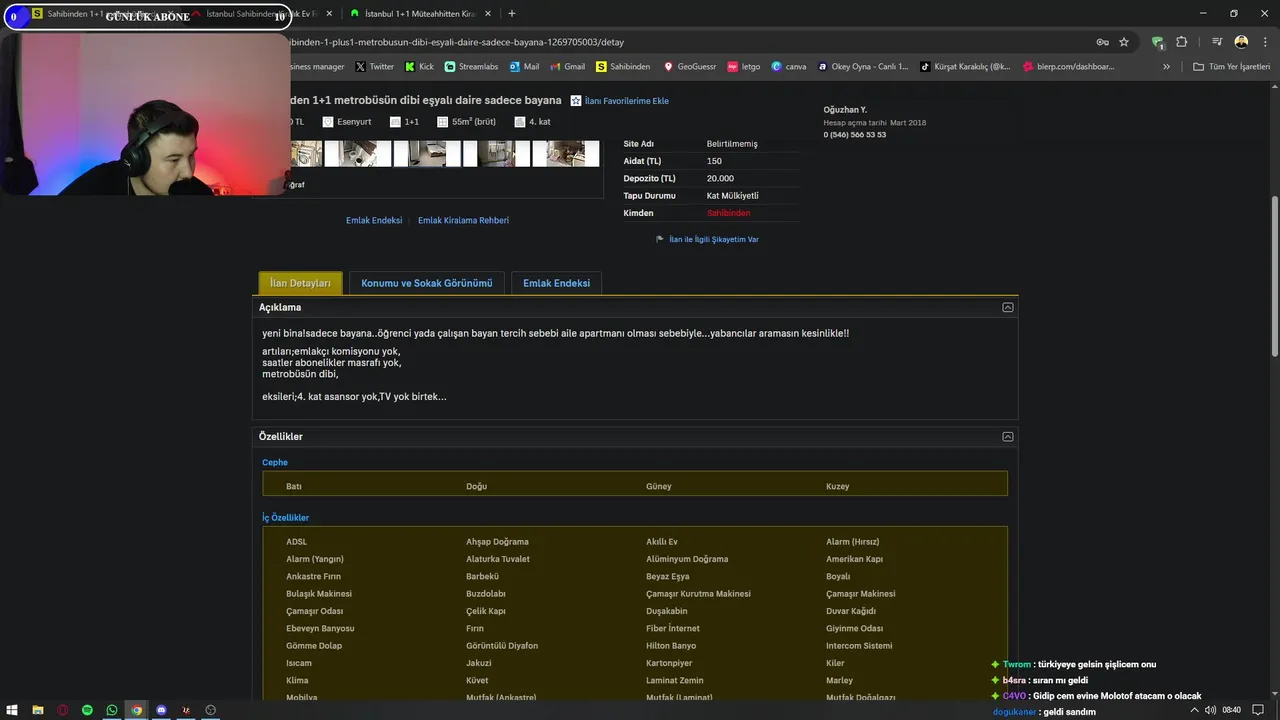Switch to Konumu ve Sokak Görünümü tab
This screenshot has height=720, width=1280.
pos(427,283)
